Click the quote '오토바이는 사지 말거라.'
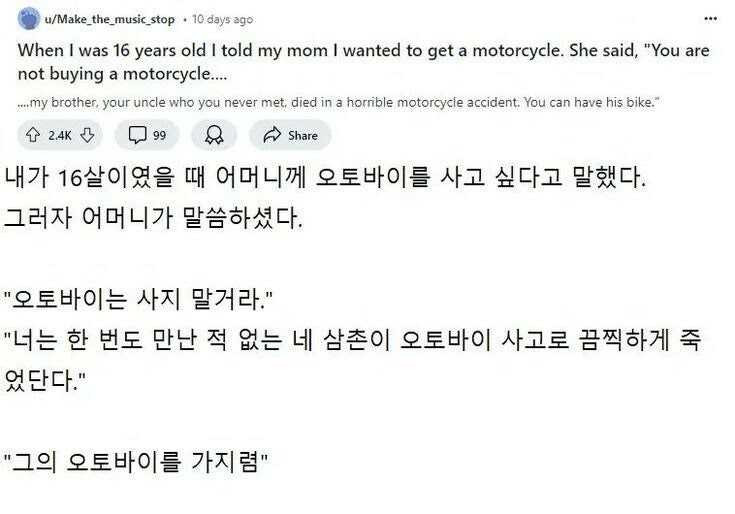 (138, 299)
